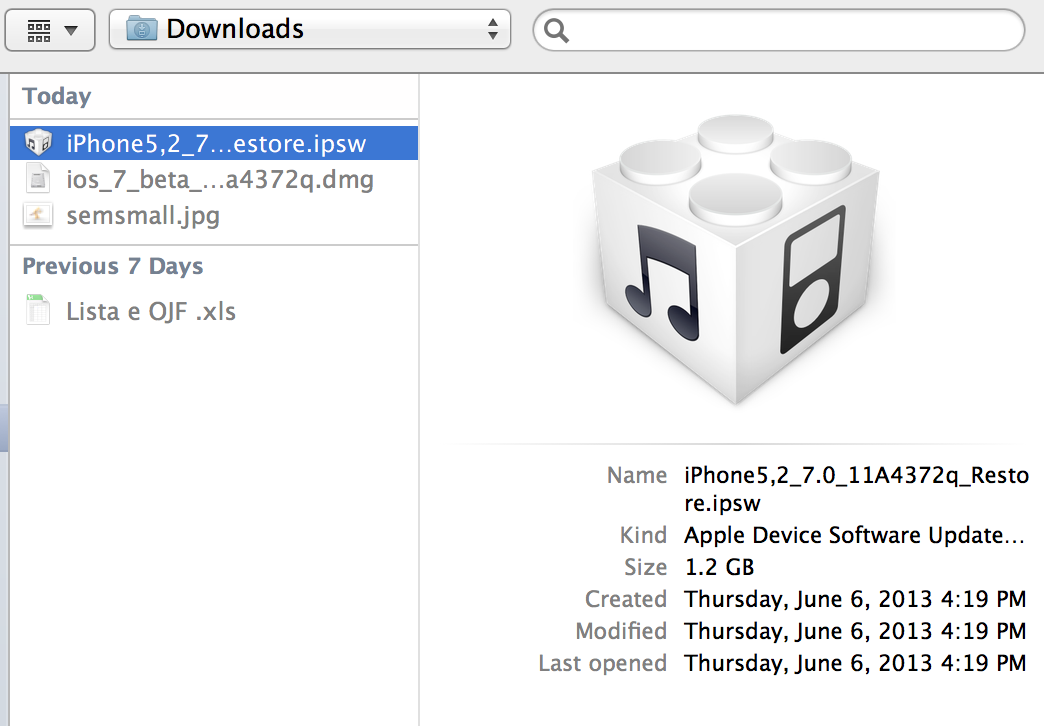Screen dimensions: 1044x726
Task: Click the Size value 1.2 GB
Action: click(x=719, y=567)
